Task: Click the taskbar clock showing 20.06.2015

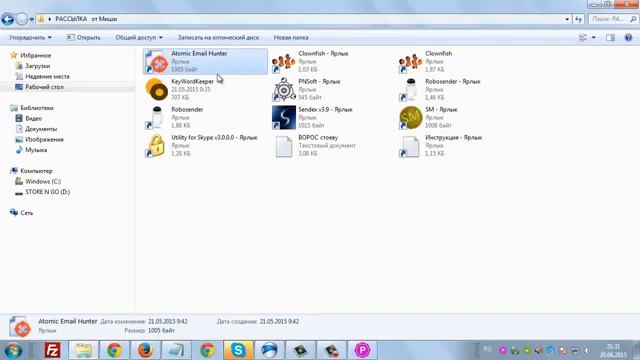Action: click(613, 351)
